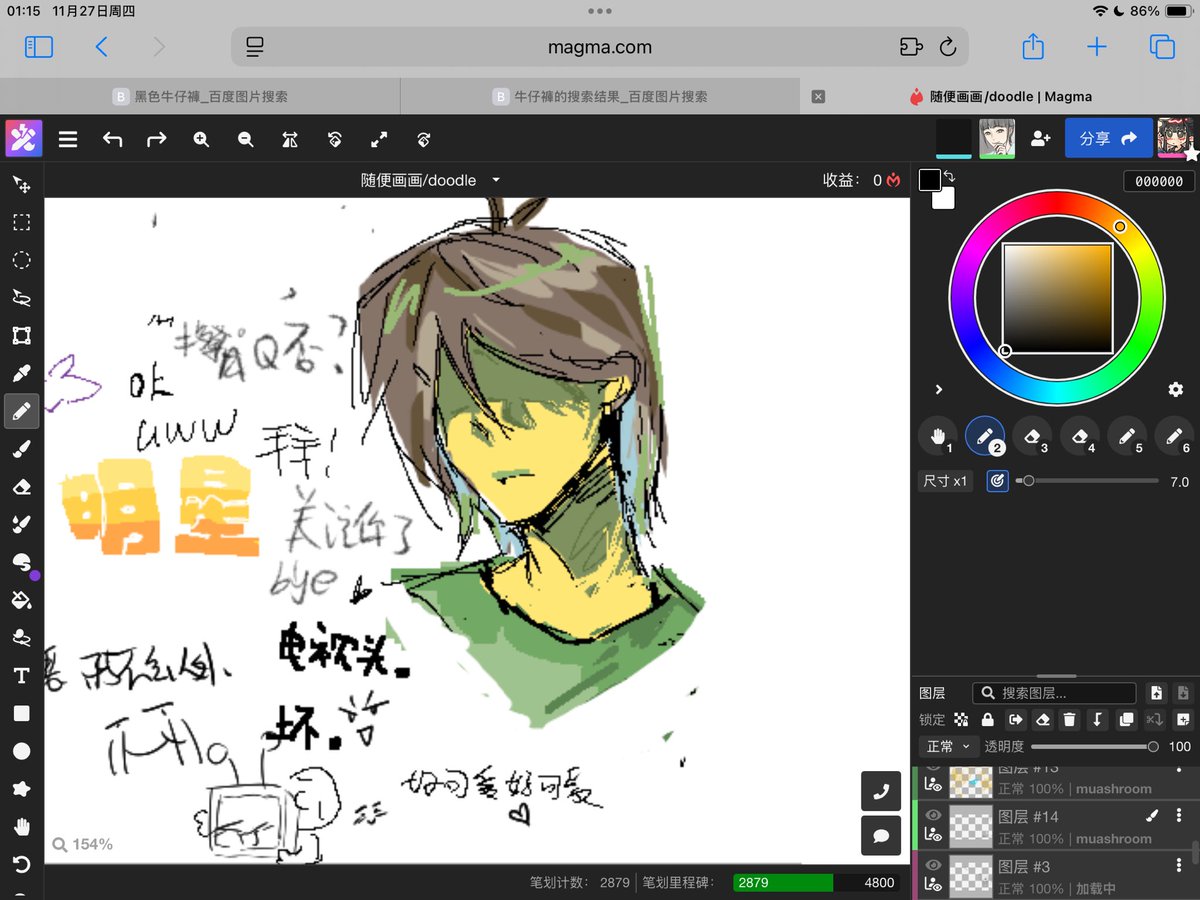Screen dimensions: 1200x900
Task: Select the brush tool in left toolbar
Action: [x=21, y=449]
